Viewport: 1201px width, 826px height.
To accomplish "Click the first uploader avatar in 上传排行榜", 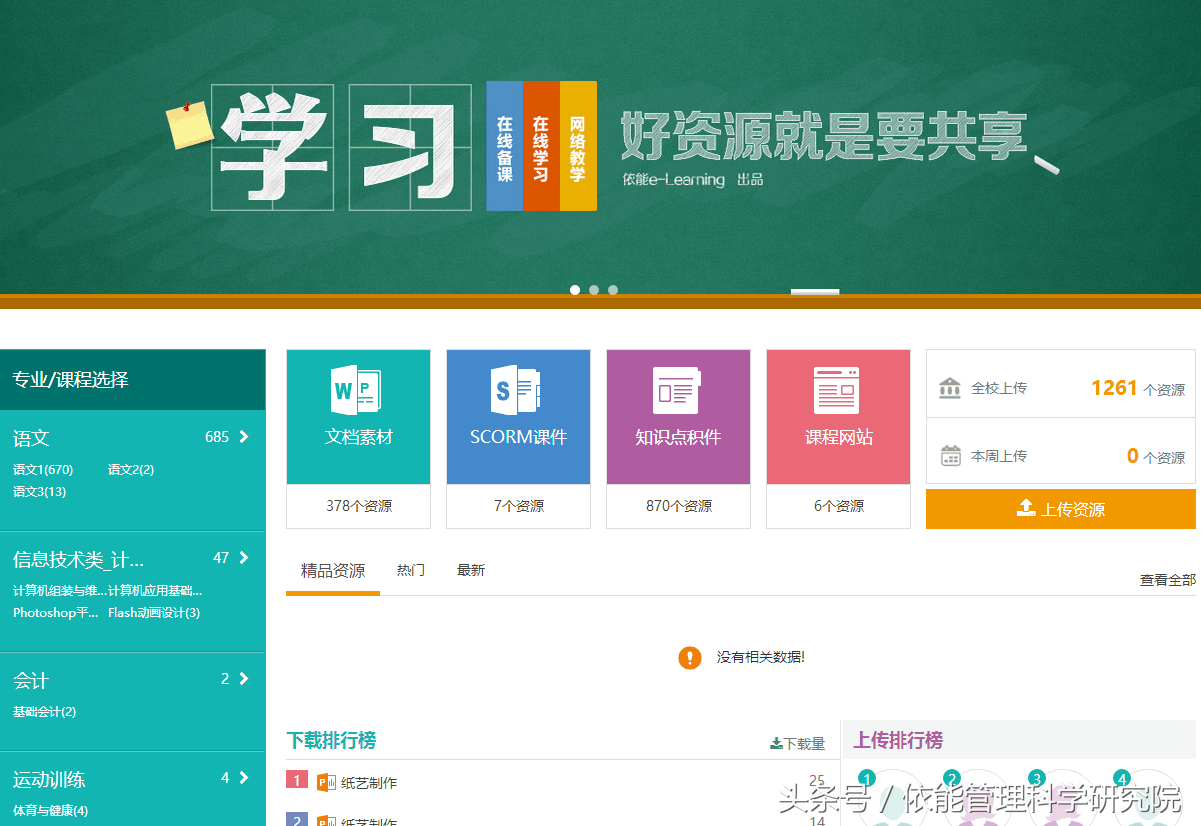I will click(x=895, y=800).
